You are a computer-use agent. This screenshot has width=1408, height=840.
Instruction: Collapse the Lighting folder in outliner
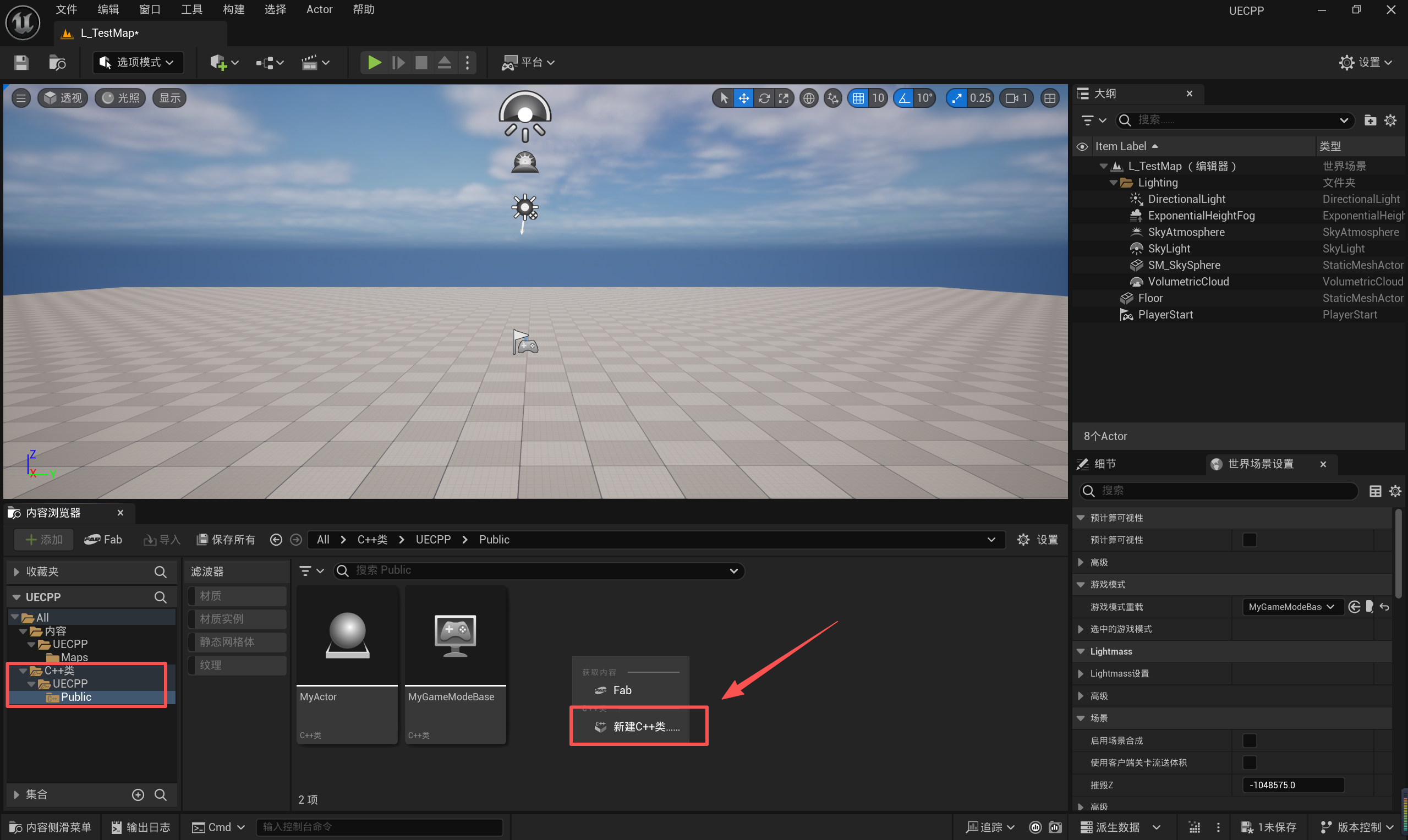click(1114, 183)
